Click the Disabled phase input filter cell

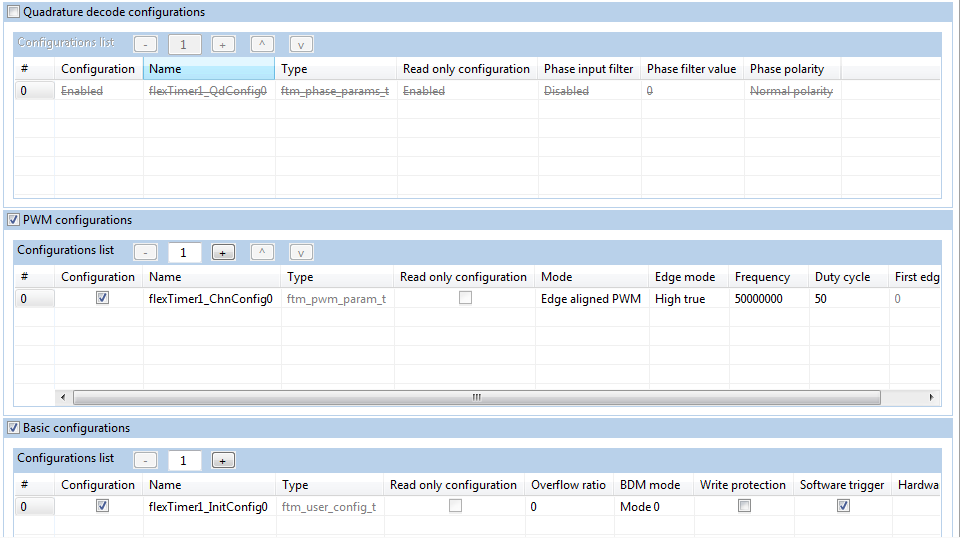tap(589, 91)
